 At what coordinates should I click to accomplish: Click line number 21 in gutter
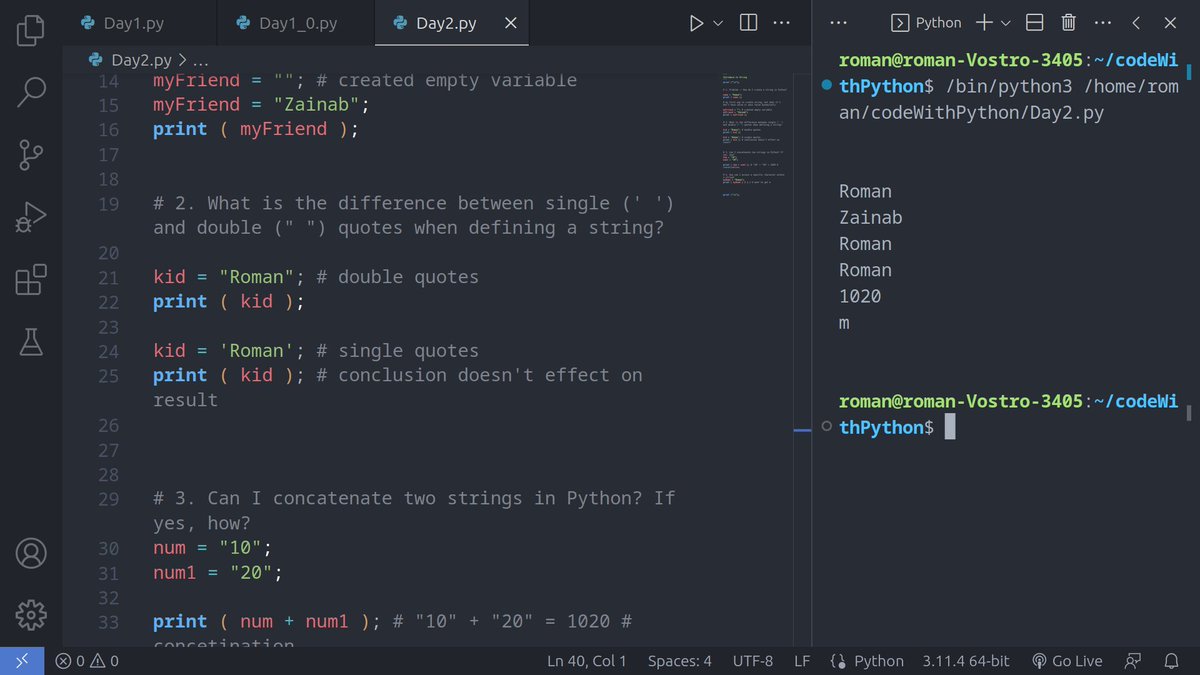click(x=108, y=278)
